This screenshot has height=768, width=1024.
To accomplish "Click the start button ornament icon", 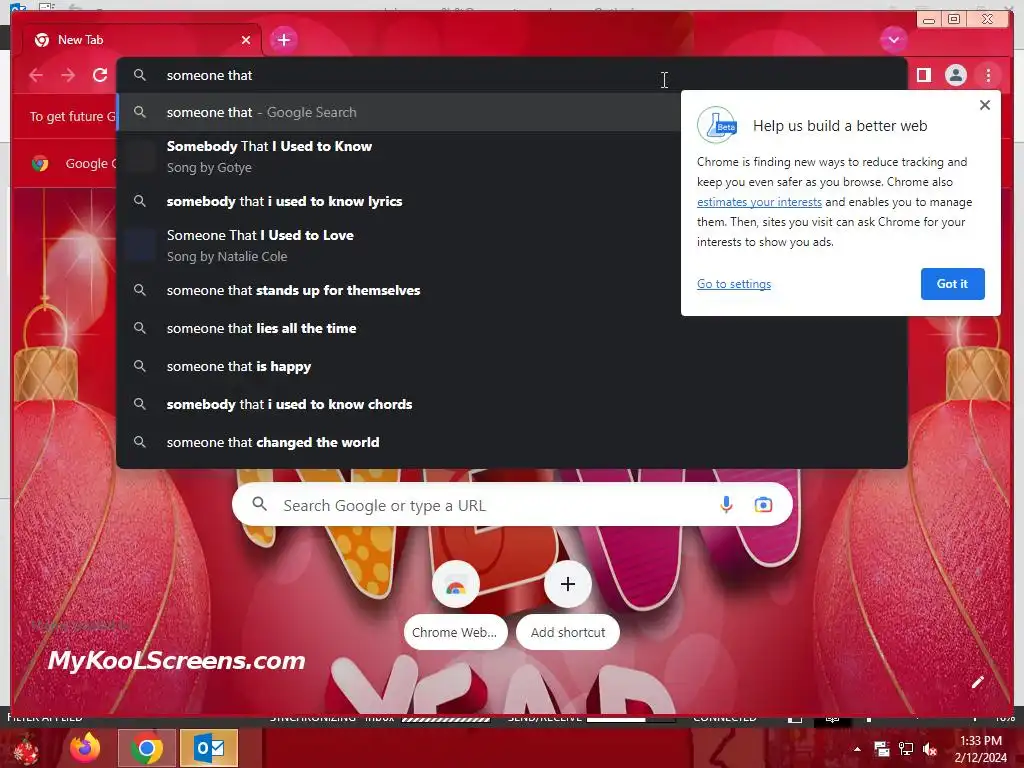I will pos(25,748).
